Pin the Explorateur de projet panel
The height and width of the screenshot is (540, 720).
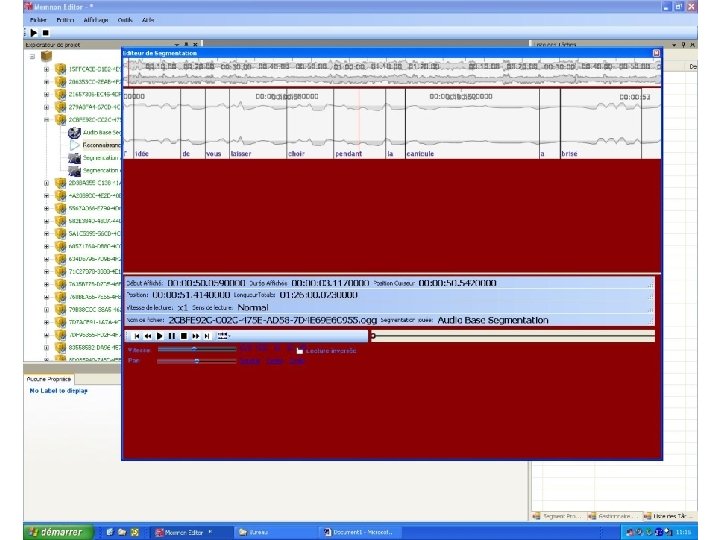point(186,45)
